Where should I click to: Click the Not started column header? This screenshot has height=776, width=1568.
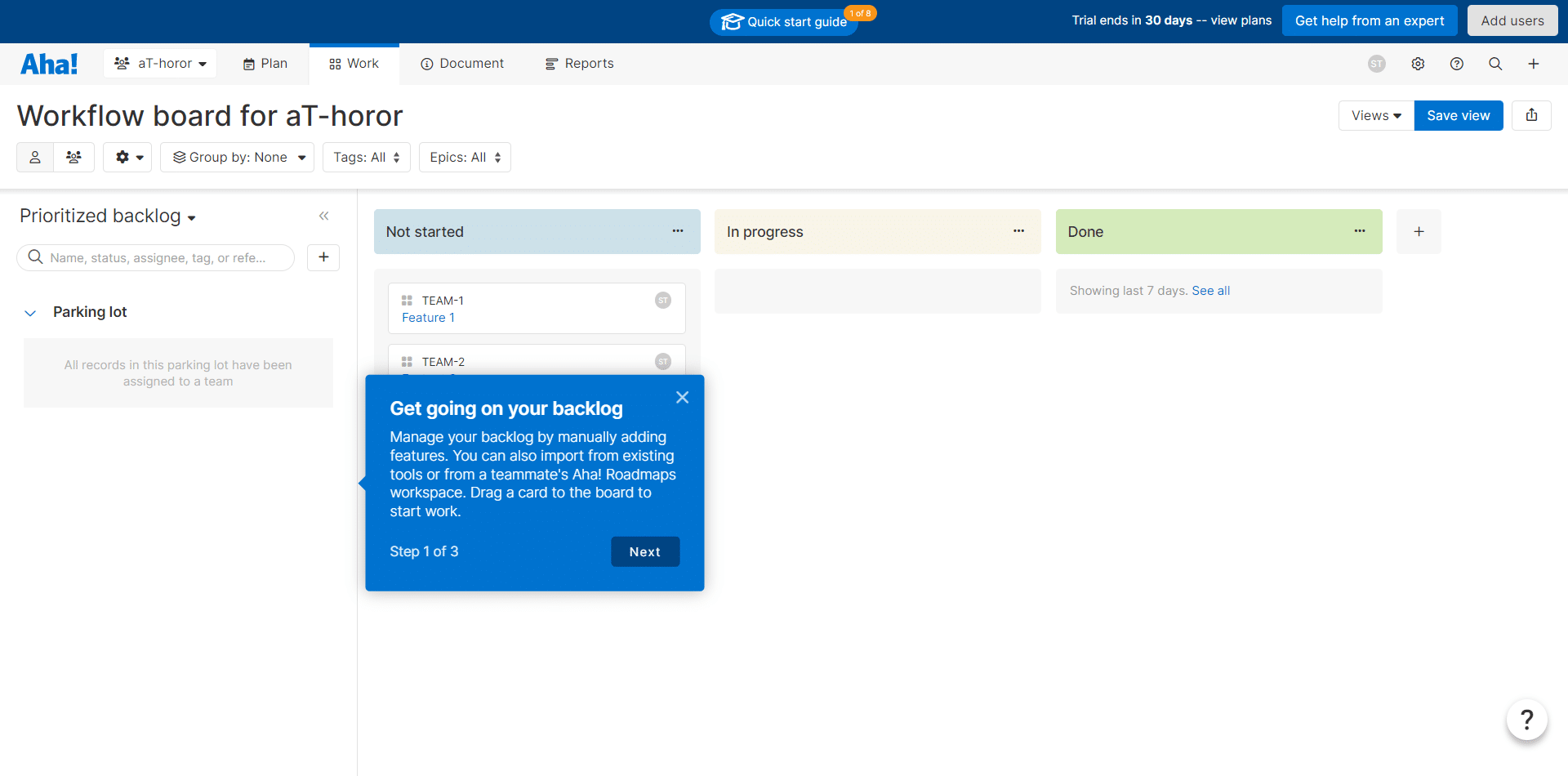tap(537, 231)
